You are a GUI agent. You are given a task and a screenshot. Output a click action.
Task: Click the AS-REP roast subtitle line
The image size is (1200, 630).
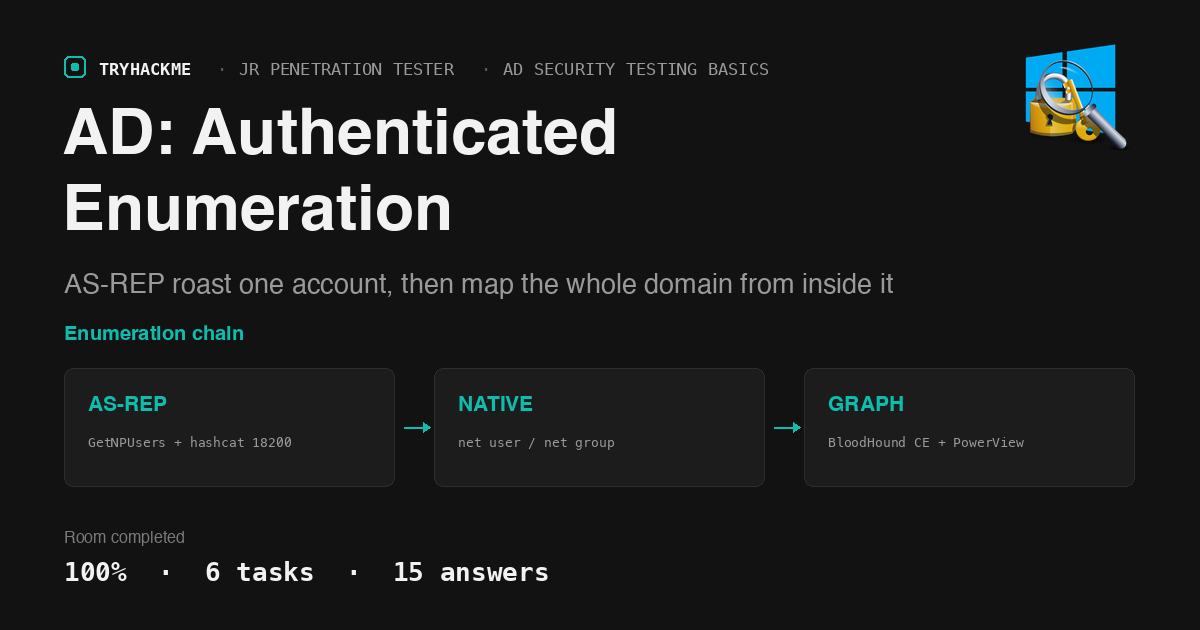[x=479, y=284]
